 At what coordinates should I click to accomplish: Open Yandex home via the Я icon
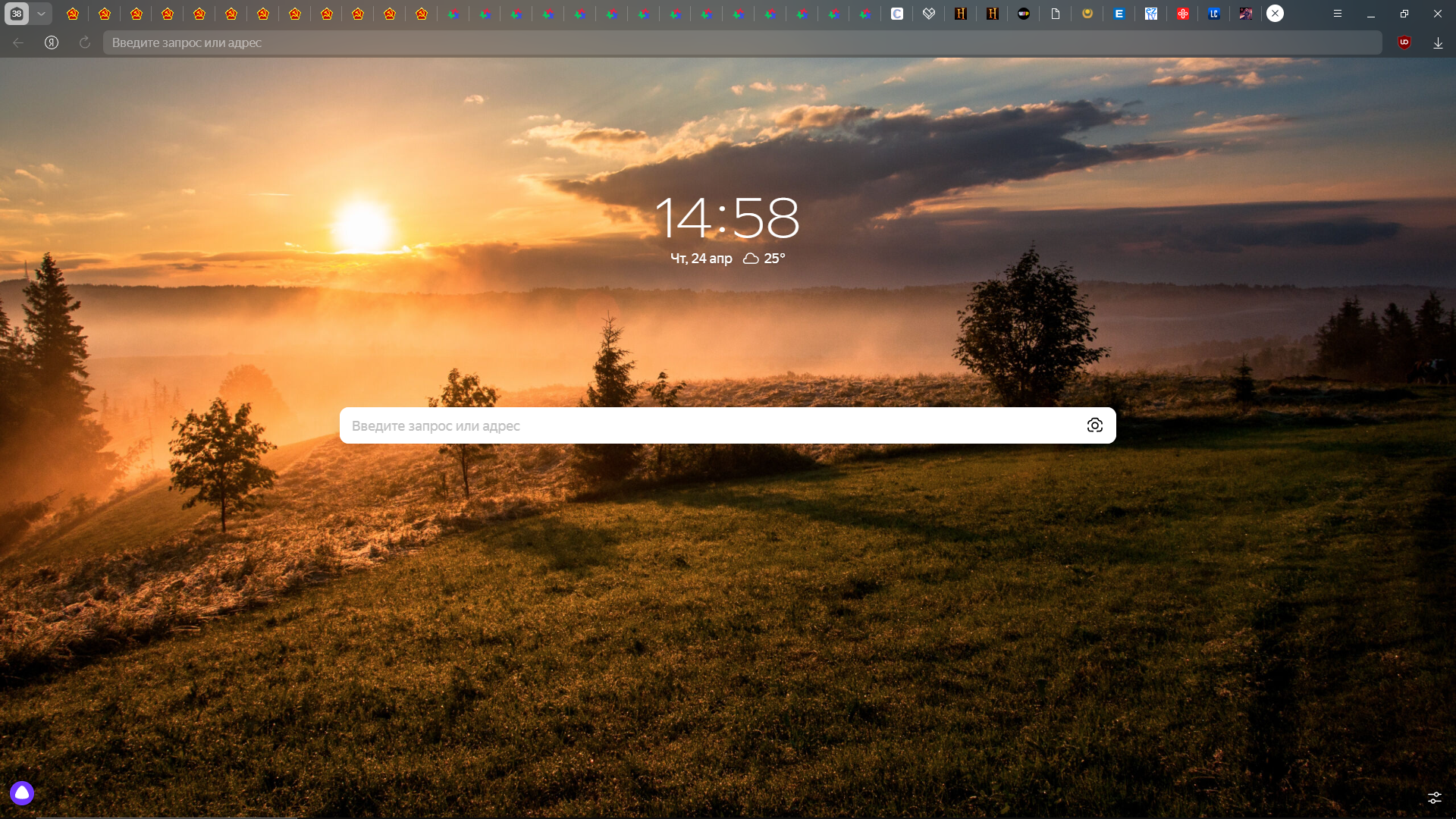coord(52,42)
